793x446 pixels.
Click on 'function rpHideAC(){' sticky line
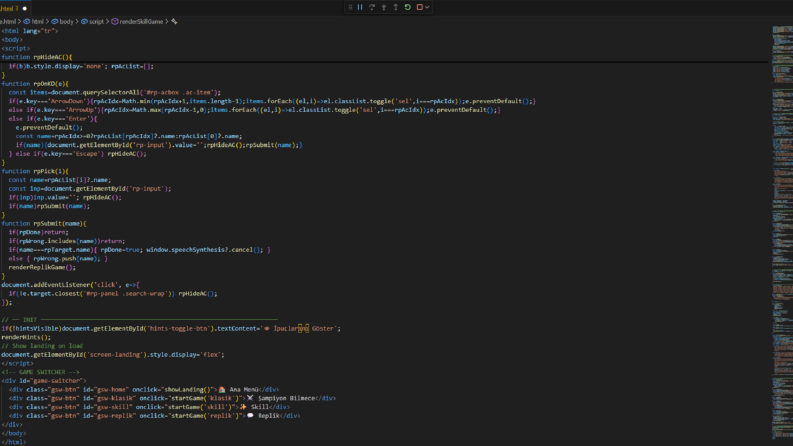(x=36, y=57)
